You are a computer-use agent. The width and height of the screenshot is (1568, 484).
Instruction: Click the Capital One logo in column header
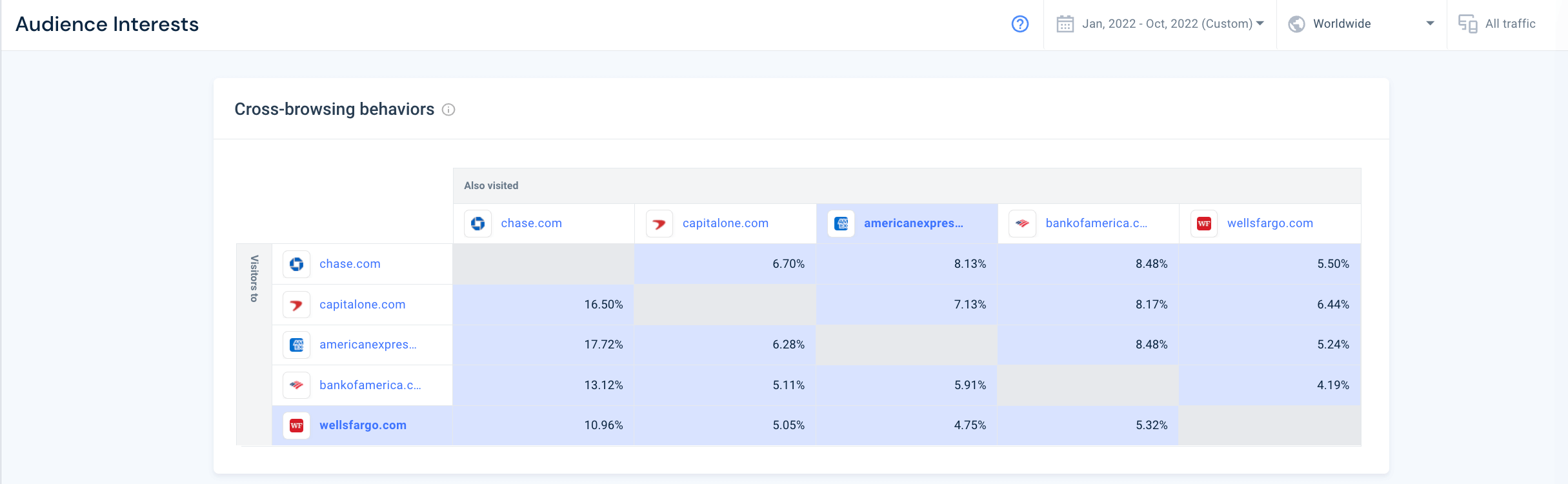659,223
